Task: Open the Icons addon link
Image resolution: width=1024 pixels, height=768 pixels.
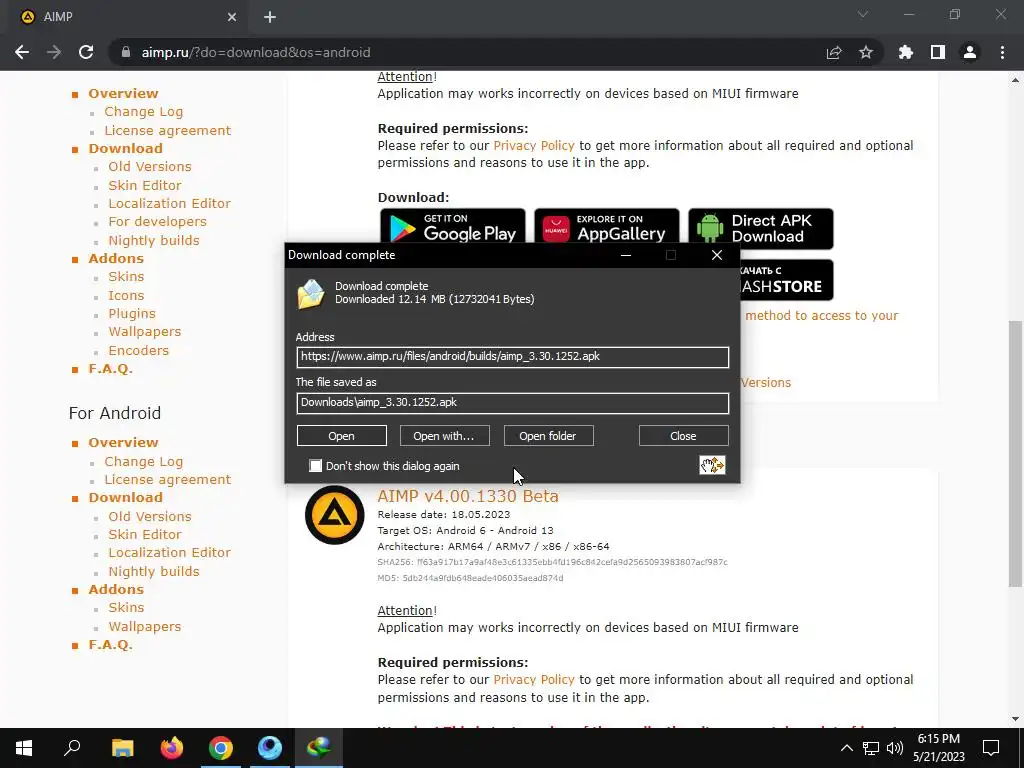Action: 126,295
